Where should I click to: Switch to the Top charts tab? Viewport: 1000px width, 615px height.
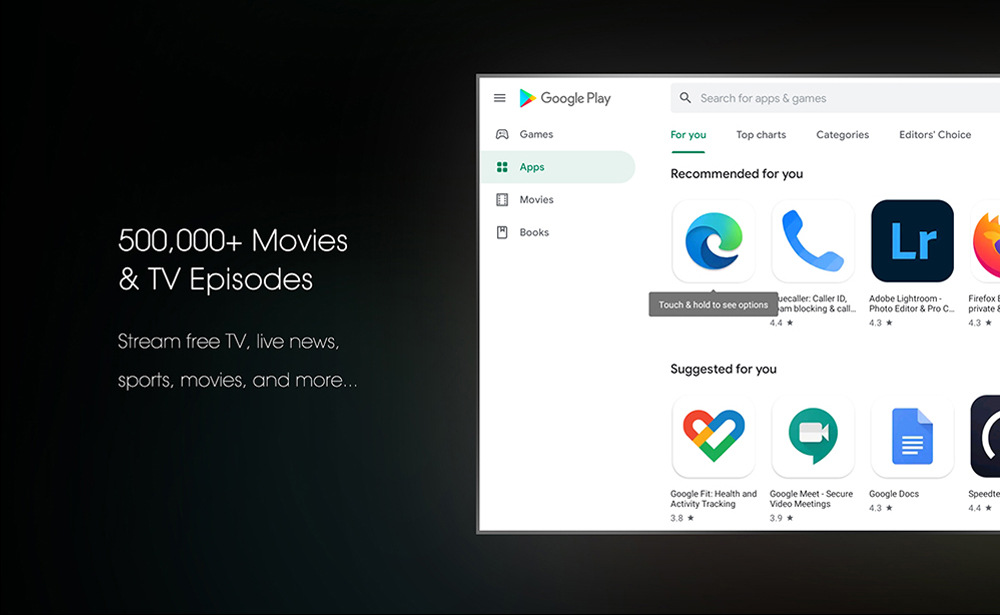761,135
